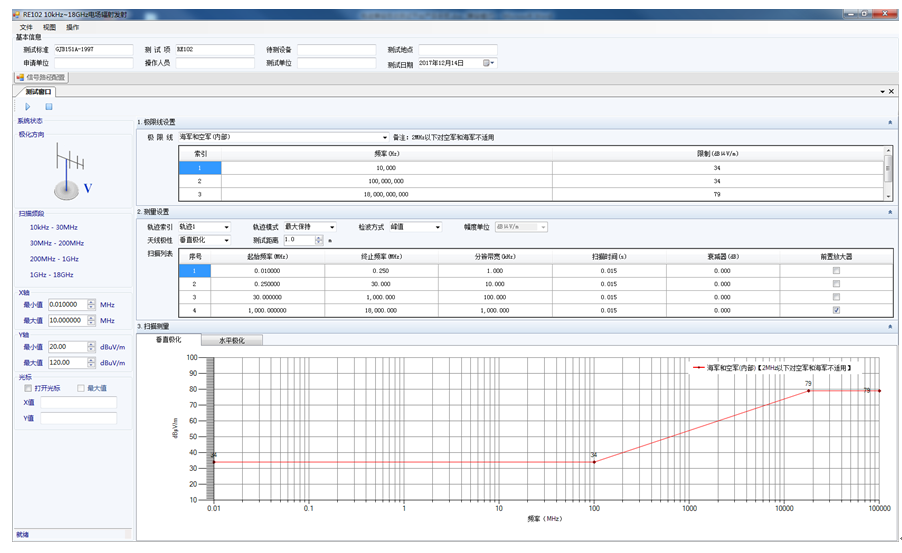Toggle 前置放大器 checkbox in scan row 3

836,297
